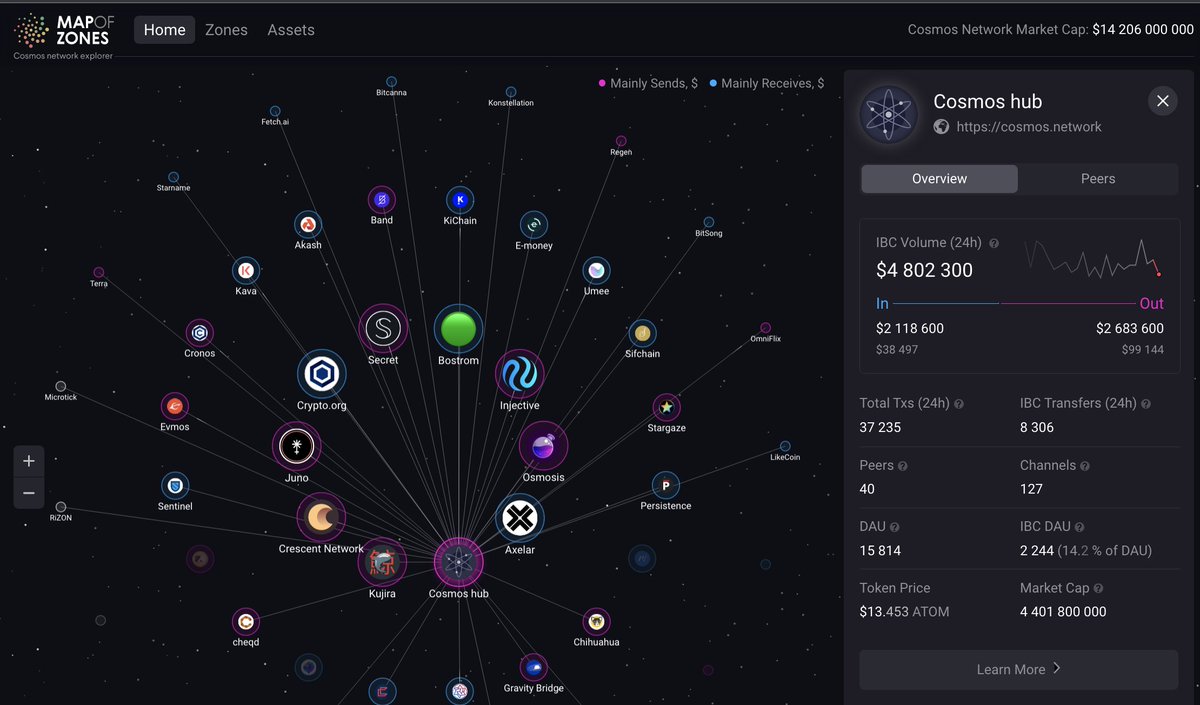Open the Evmos zone node

[175, 407]
